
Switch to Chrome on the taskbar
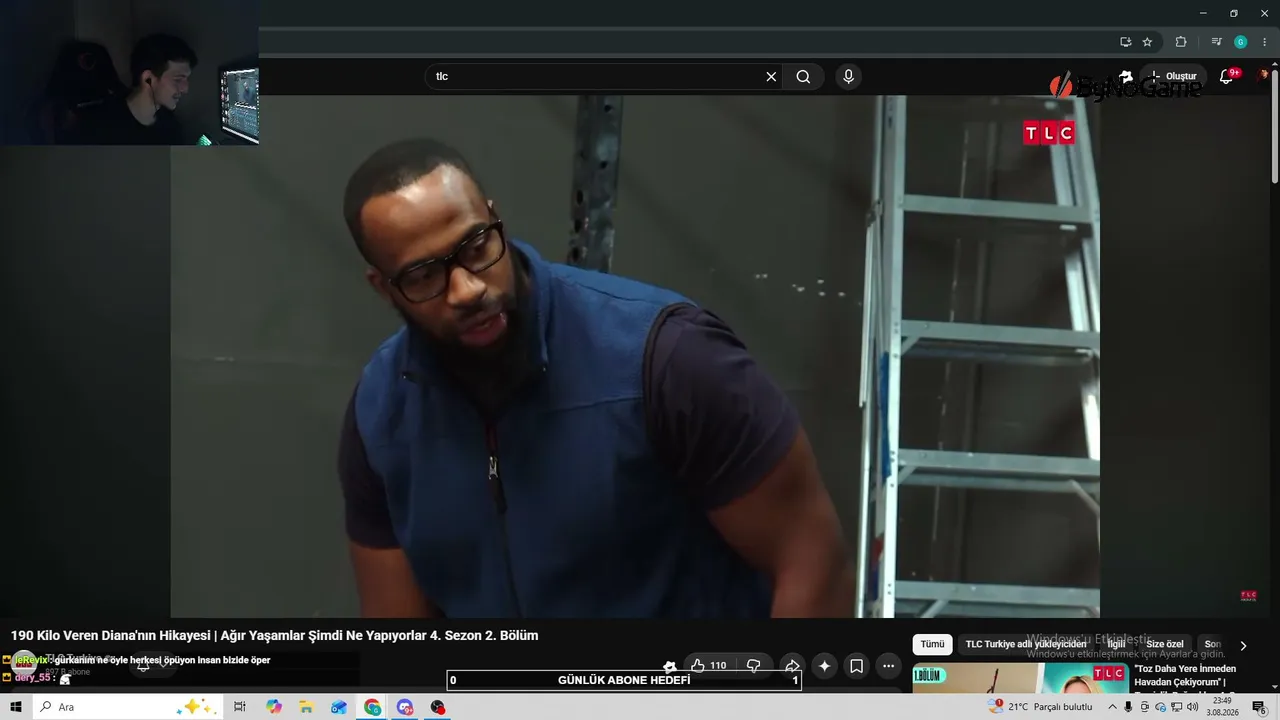tap(372, 707)
